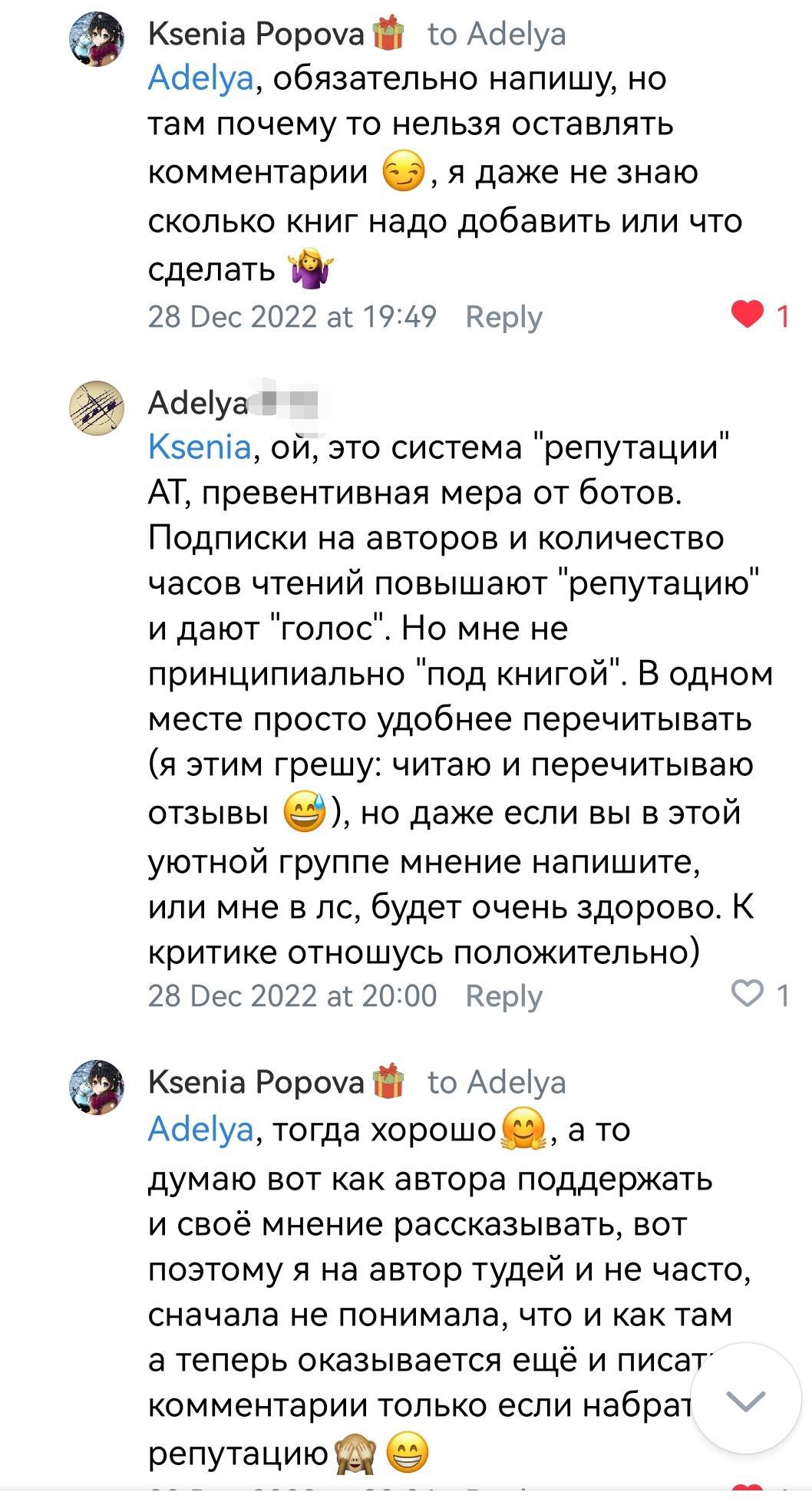The width and height of the screenshot is (812, 1505).
Task: Open Ksenia Popova's avatar on third comment
Action: [x=97, y=1087]
